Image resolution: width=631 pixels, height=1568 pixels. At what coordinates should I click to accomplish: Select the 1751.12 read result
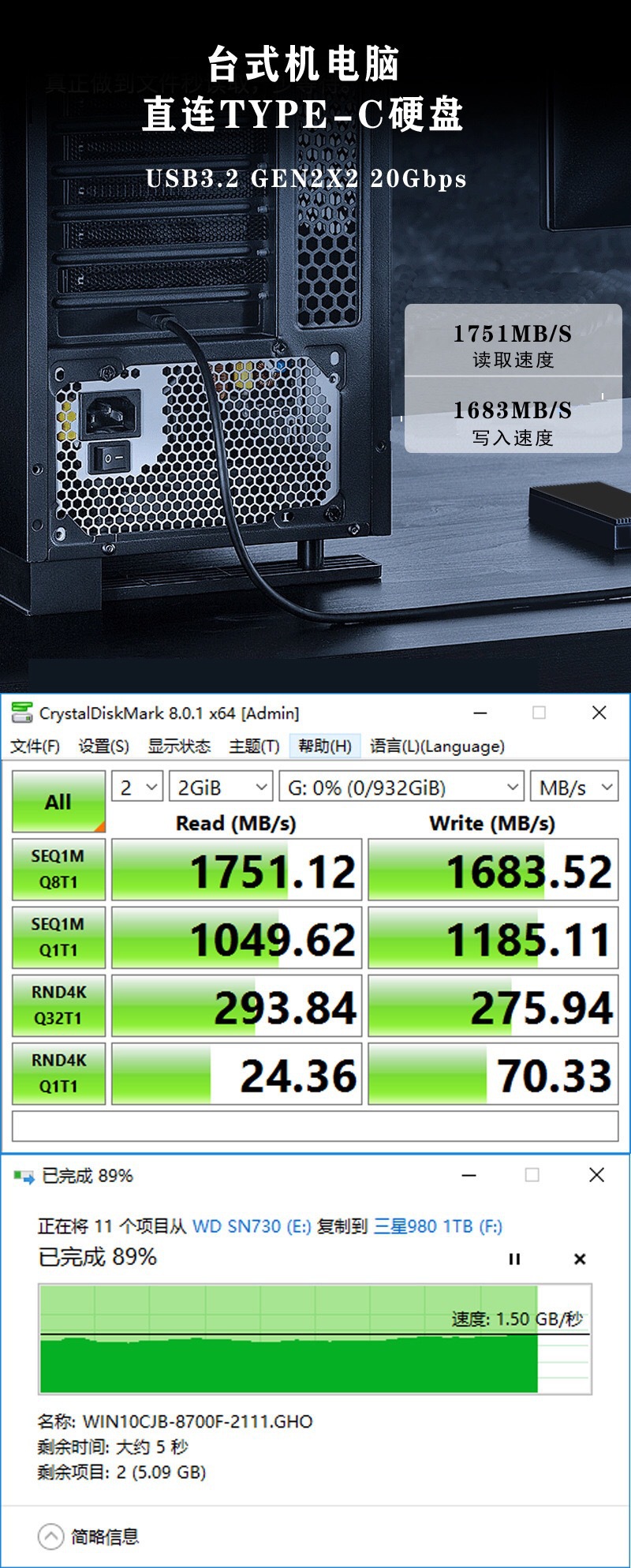click(x=237, y=870)
